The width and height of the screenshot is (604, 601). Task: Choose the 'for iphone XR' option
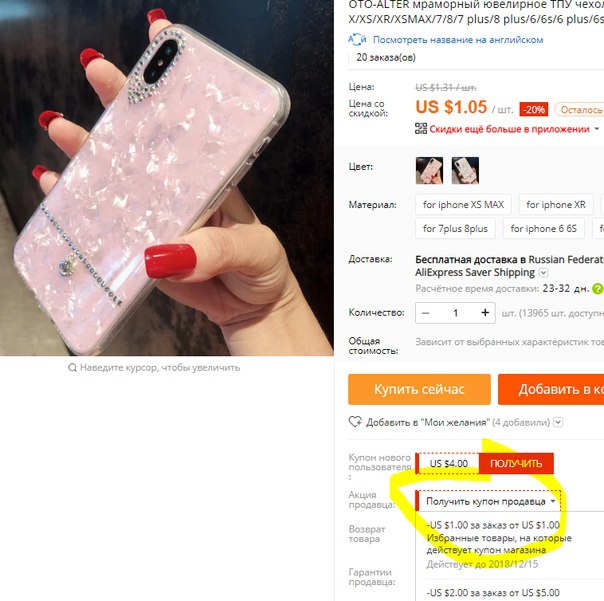556,205
